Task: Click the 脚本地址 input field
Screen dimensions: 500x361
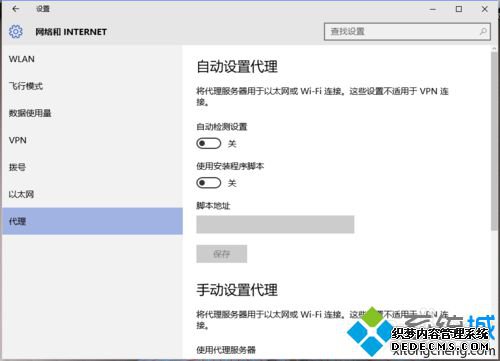Action: click(275, 224)
